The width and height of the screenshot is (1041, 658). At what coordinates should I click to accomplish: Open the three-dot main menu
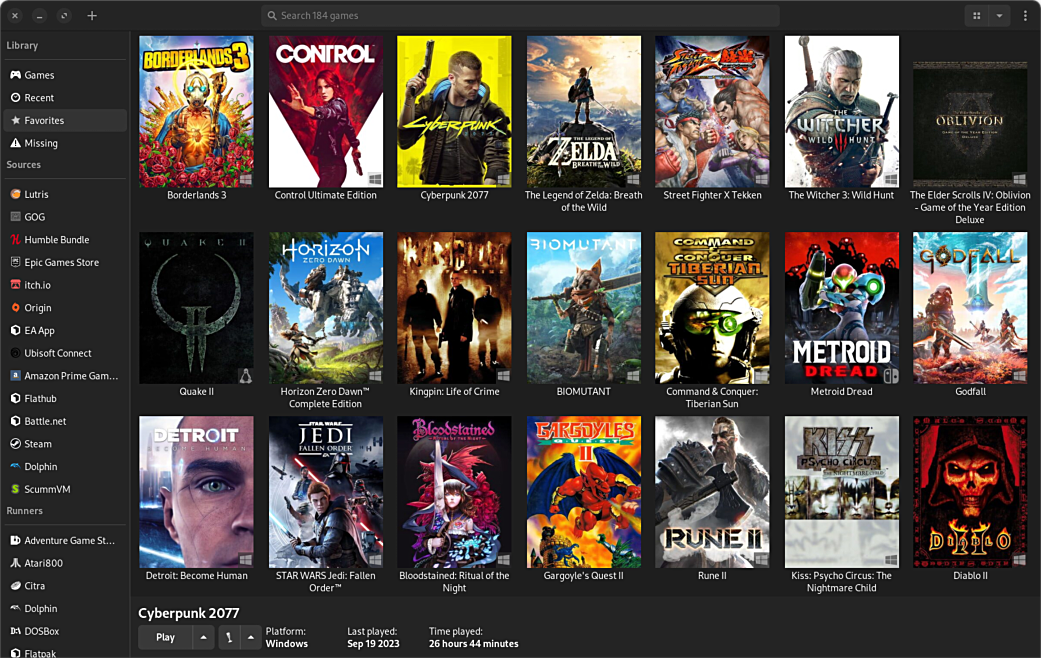click(1025, 16)
